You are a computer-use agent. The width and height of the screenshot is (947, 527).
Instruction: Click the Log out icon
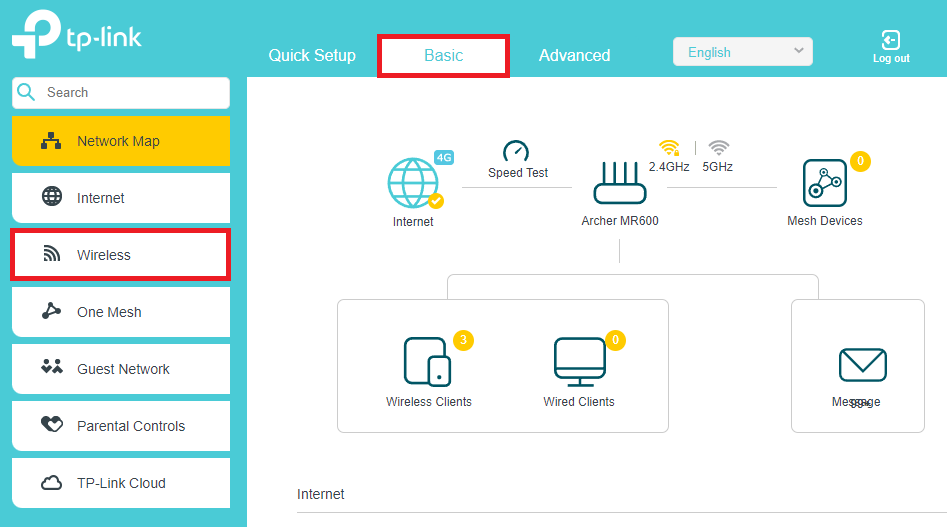[891, 40]
